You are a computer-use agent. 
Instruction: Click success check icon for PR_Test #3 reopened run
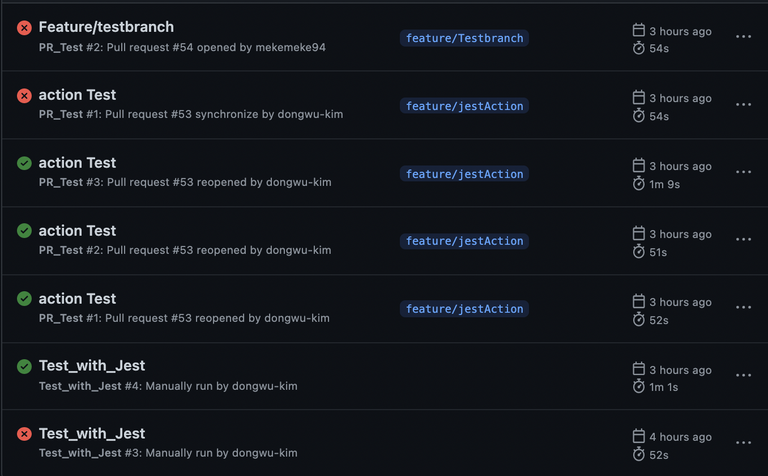click(24, 163)
